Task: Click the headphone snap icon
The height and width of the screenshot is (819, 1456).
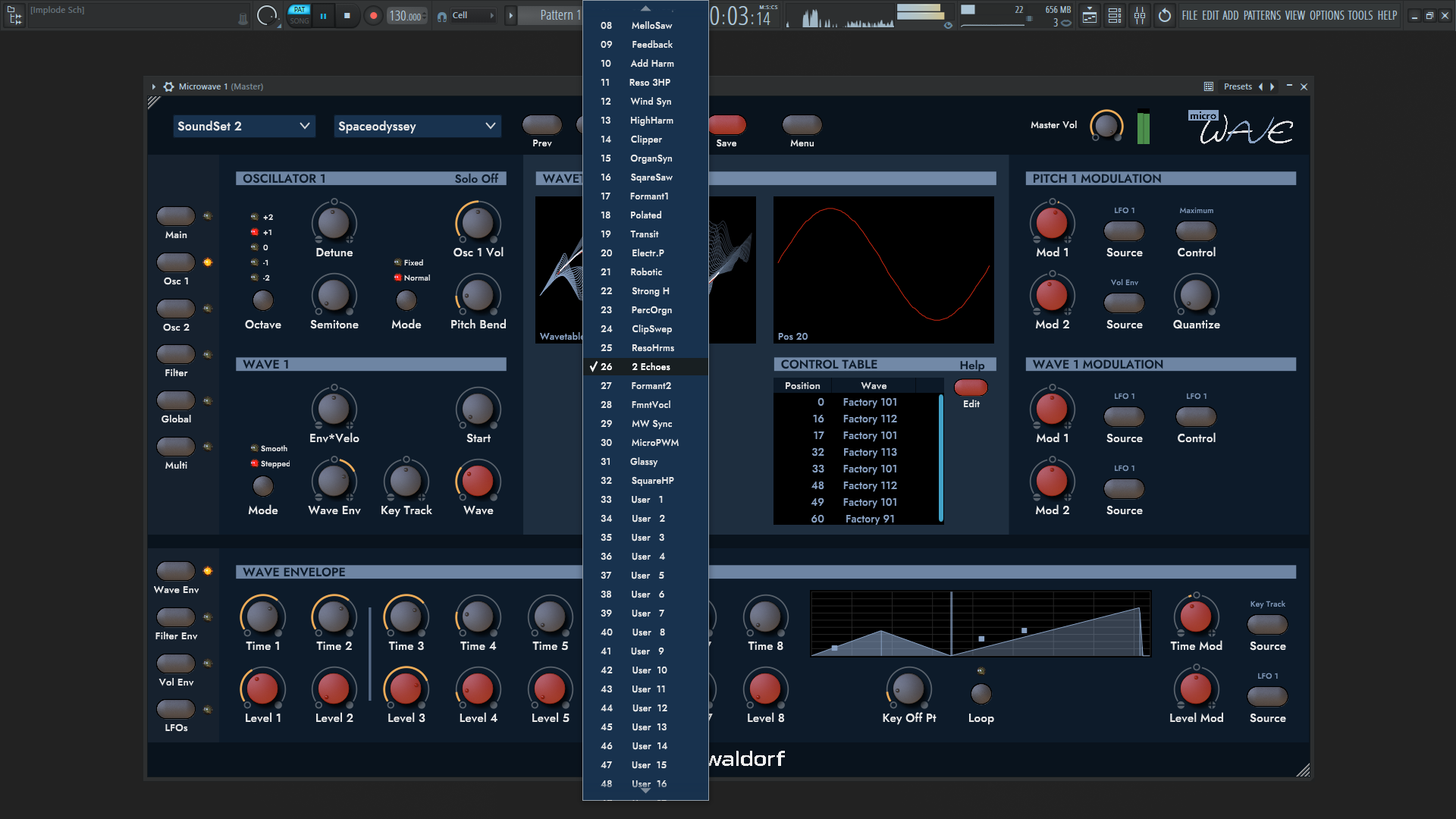Action: point(441,16)
